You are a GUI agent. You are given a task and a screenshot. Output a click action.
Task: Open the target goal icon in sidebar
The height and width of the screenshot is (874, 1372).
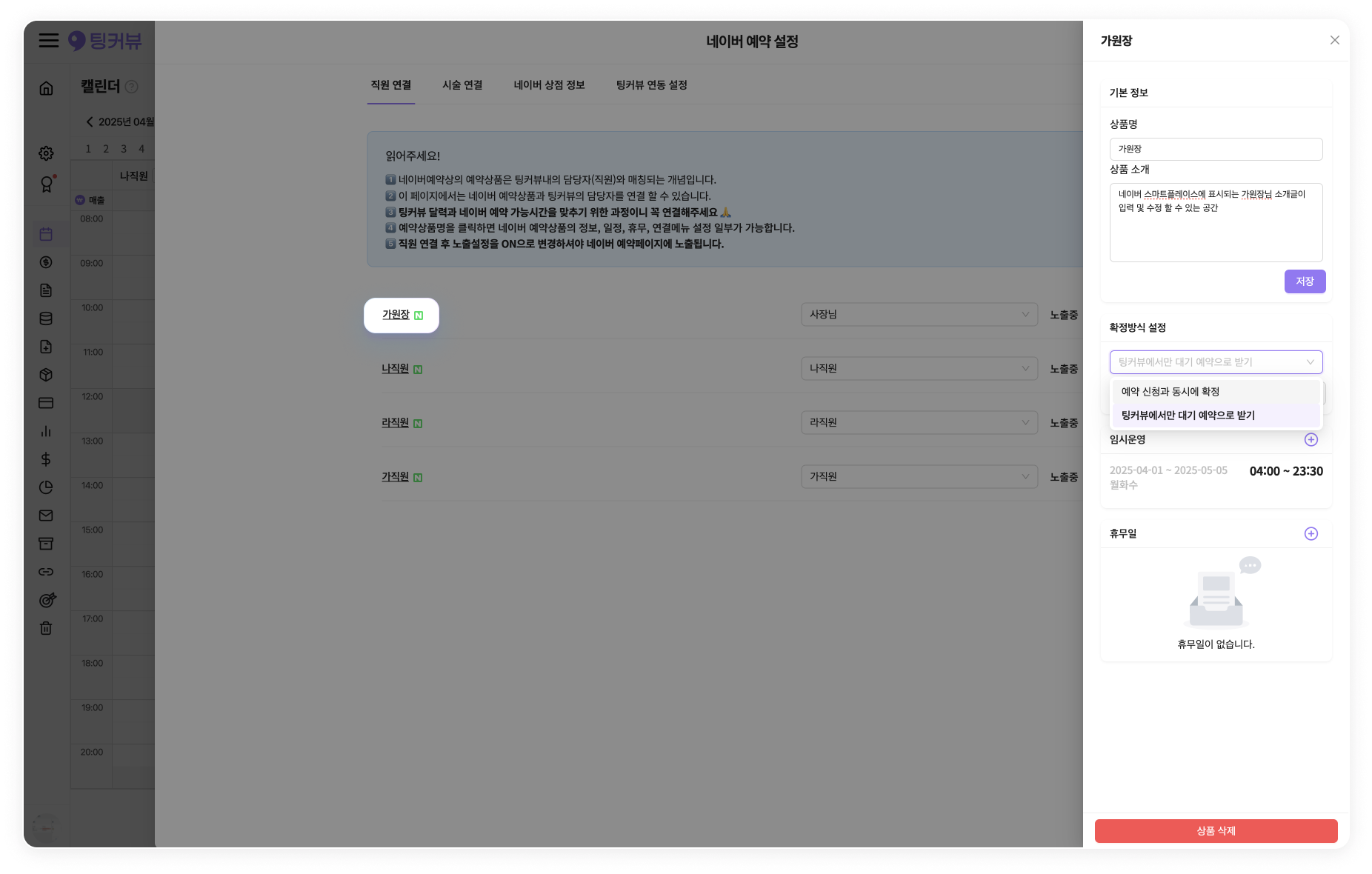47,600
